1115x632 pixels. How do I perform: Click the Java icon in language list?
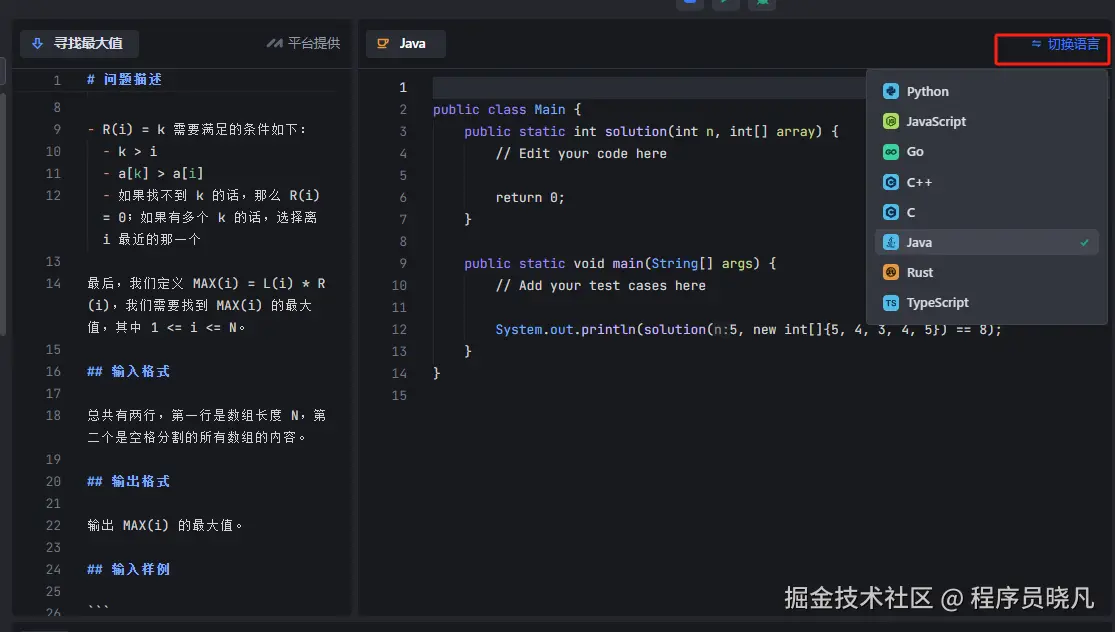890,242
